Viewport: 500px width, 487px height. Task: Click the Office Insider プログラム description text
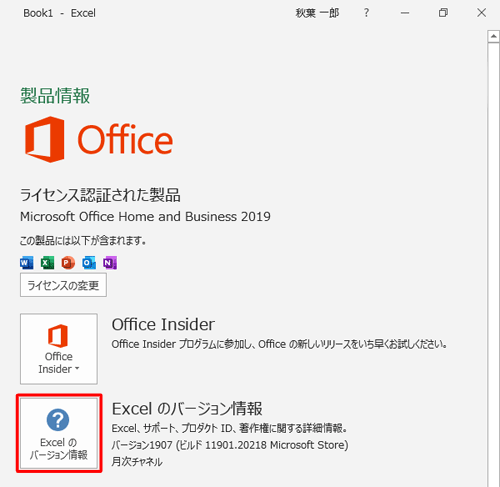279,344
